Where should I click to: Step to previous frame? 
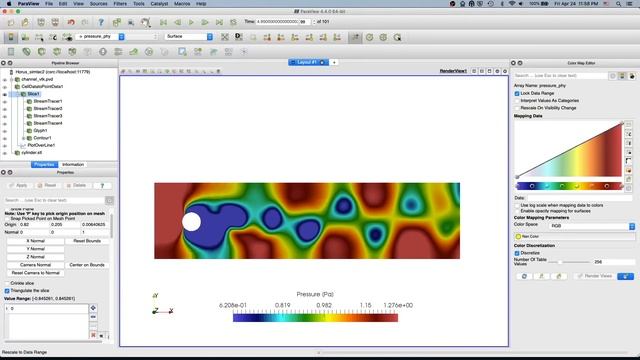177,22
